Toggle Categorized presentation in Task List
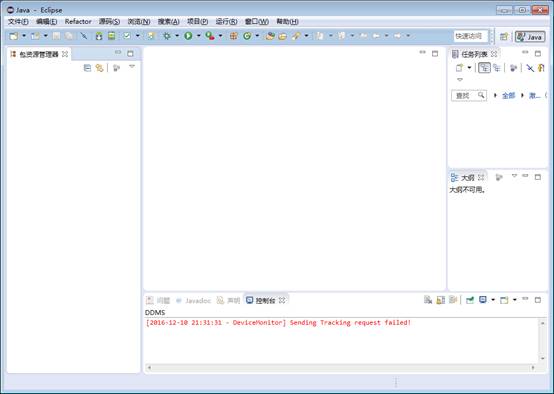The width and height of the screenshot is (554, 394). tap(484, 68)
